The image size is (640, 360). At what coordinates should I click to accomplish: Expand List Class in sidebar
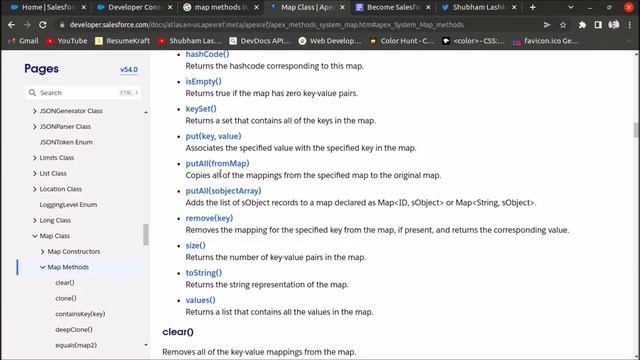tap(35, 173)
